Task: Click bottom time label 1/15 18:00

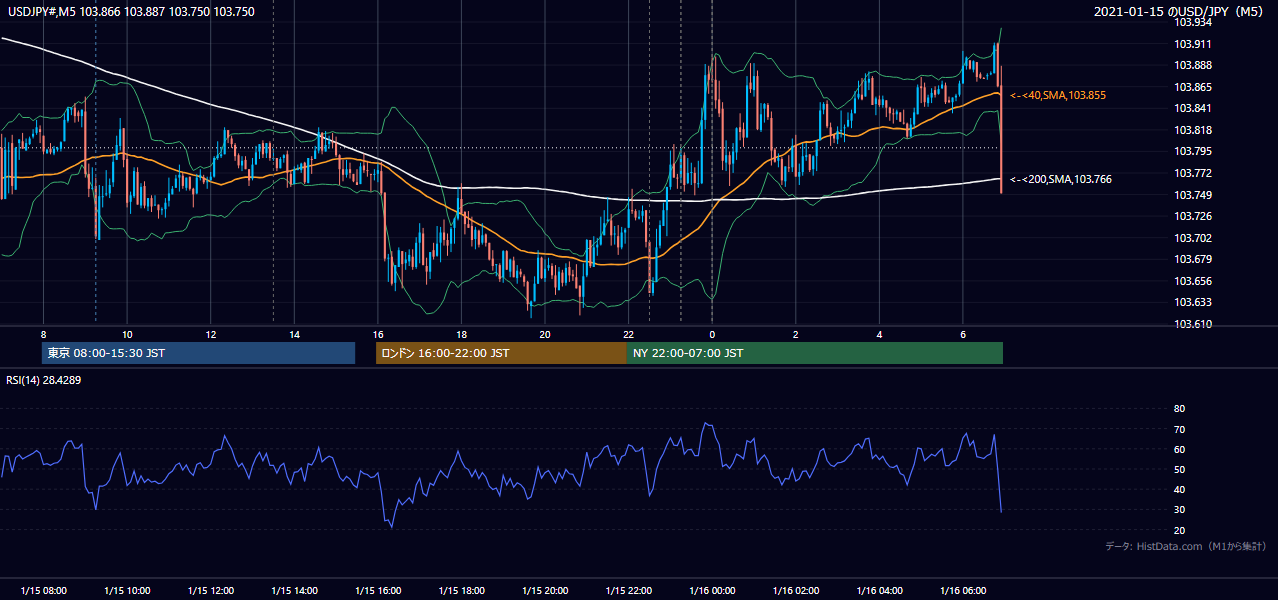Action: pyautogui.click(x=461, y=590)
